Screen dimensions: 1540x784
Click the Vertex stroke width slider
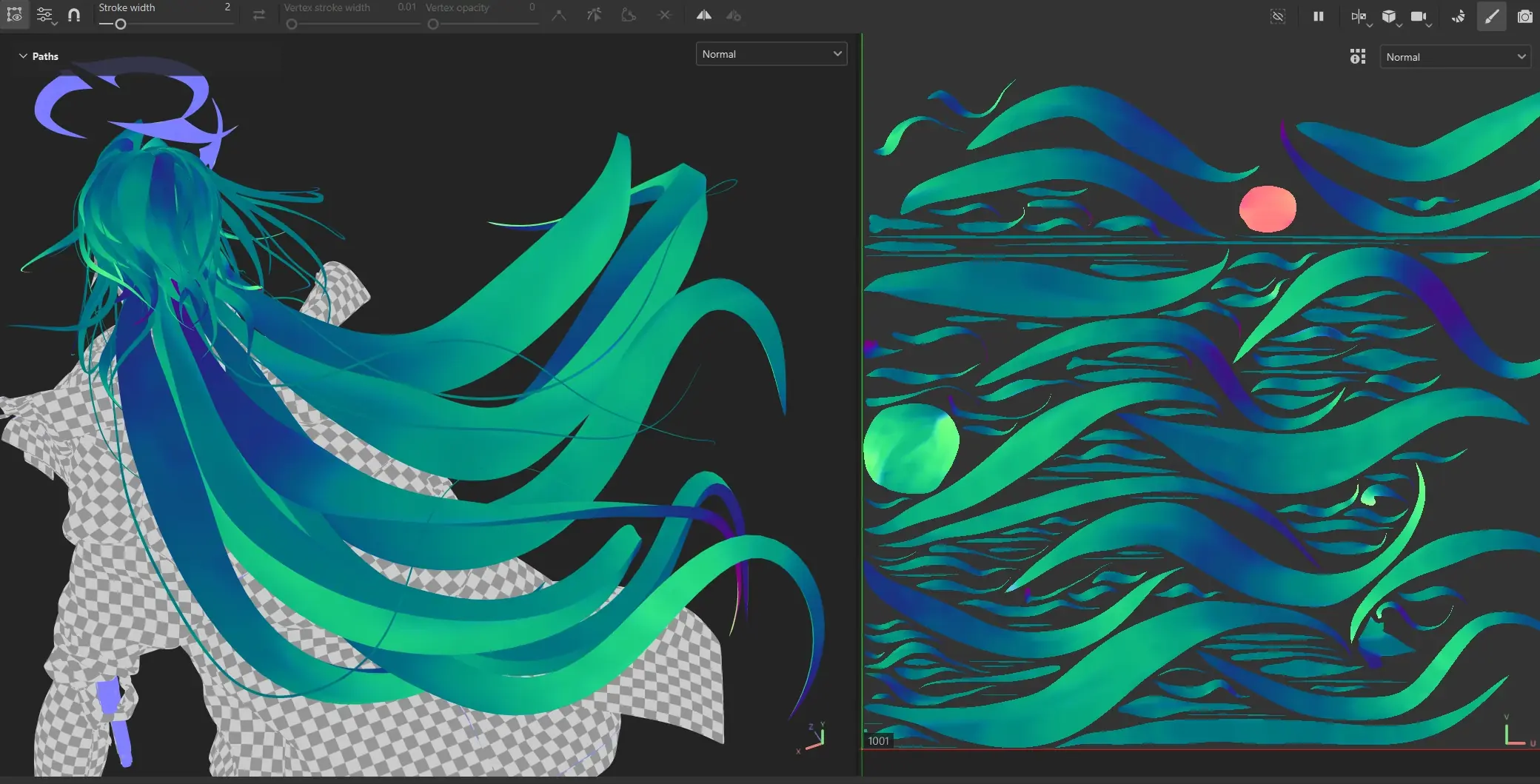(x=352, y=24)
